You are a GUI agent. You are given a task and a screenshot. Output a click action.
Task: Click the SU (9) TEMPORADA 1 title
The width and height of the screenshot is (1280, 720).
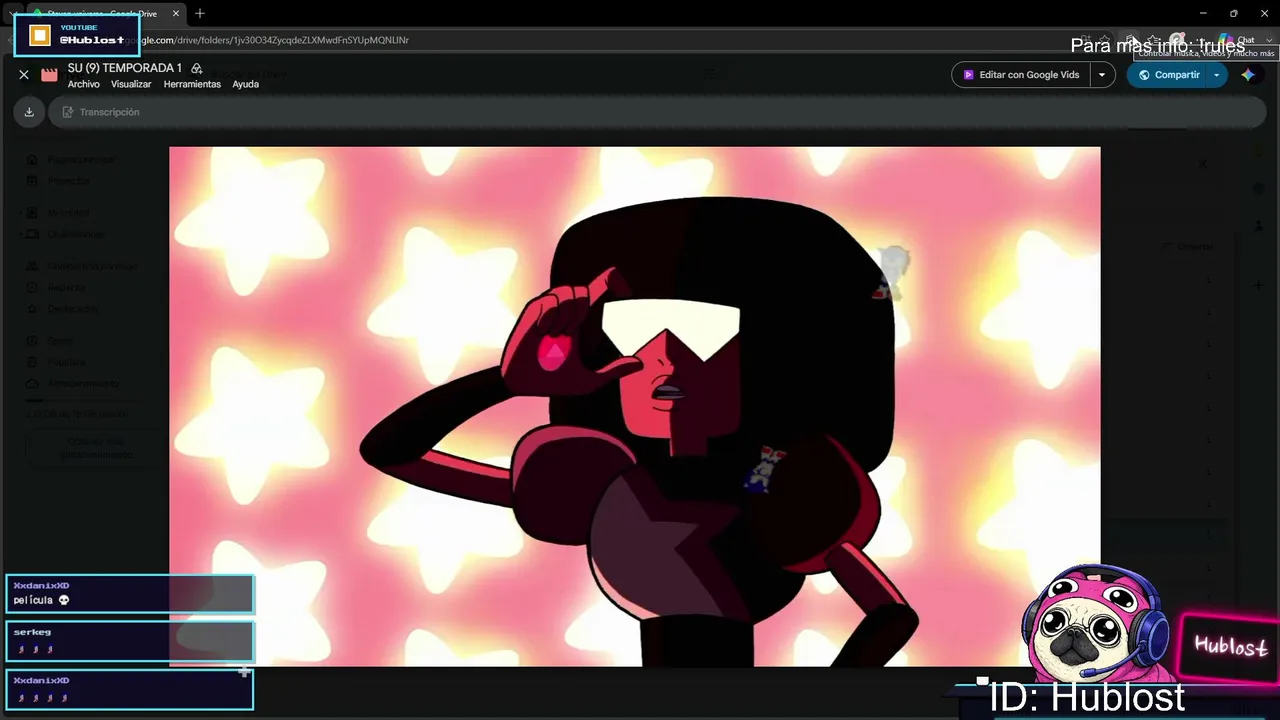tap(125, 68)
